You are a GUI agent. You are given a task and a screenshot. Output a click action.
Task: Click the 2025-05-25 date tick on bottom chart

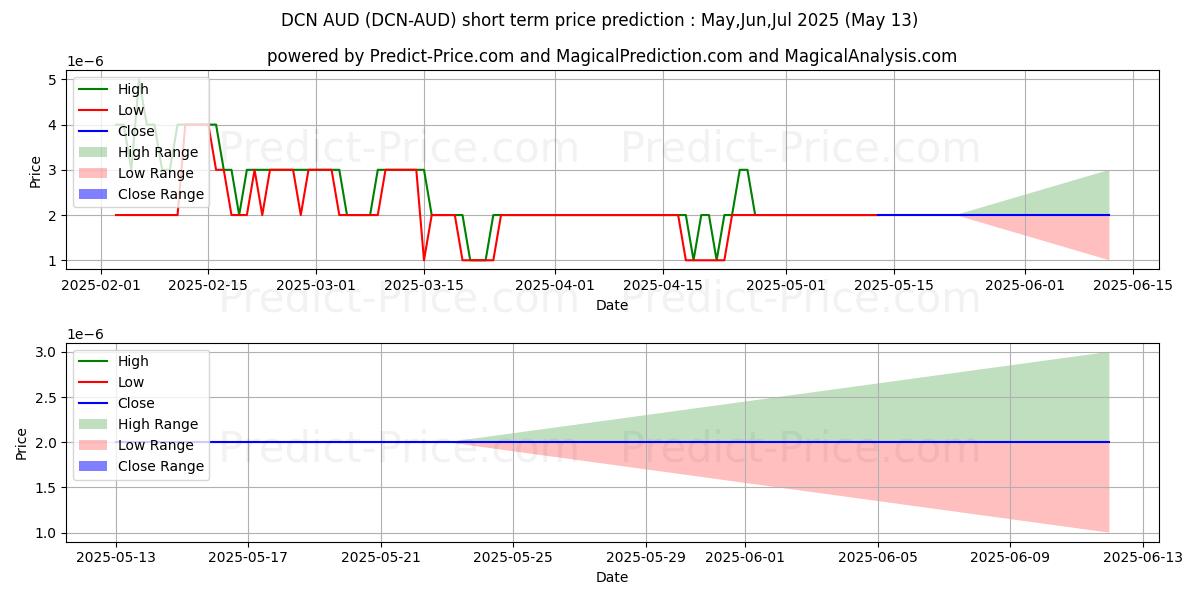click(x=513, y=557)
